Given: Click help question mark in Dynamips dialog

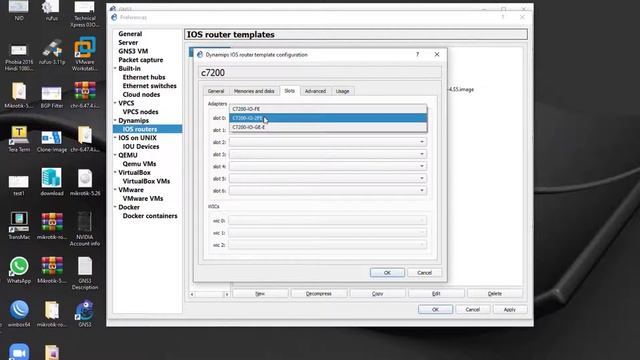Looking at the screenshot, I should (x=417, y=54).
